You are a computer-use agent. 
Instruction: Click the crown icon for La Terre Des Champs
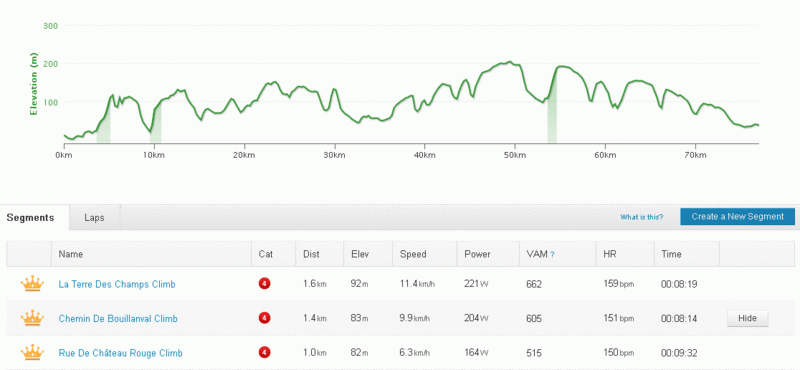(x=32, y=284)
